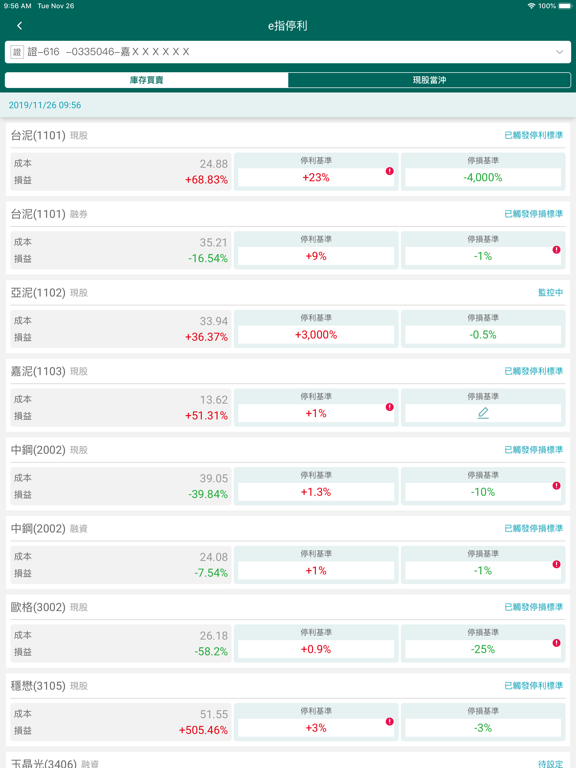Select the 亞泥(1102) stock title
This screenshot has height=768, width=576.
coord(38,293)
